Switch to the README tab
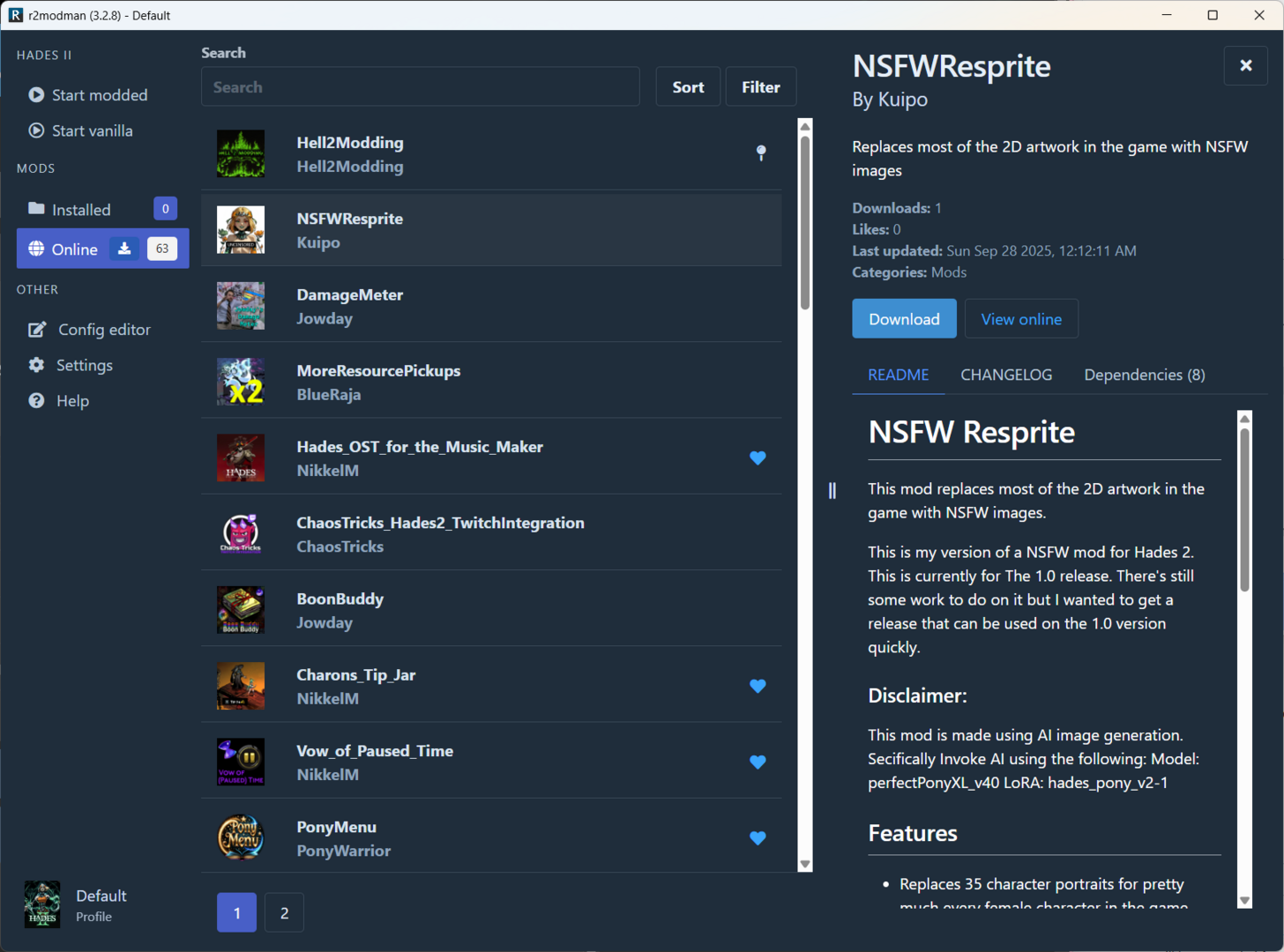The width and height of the screenshot is (1284, 952). [899, 375]
